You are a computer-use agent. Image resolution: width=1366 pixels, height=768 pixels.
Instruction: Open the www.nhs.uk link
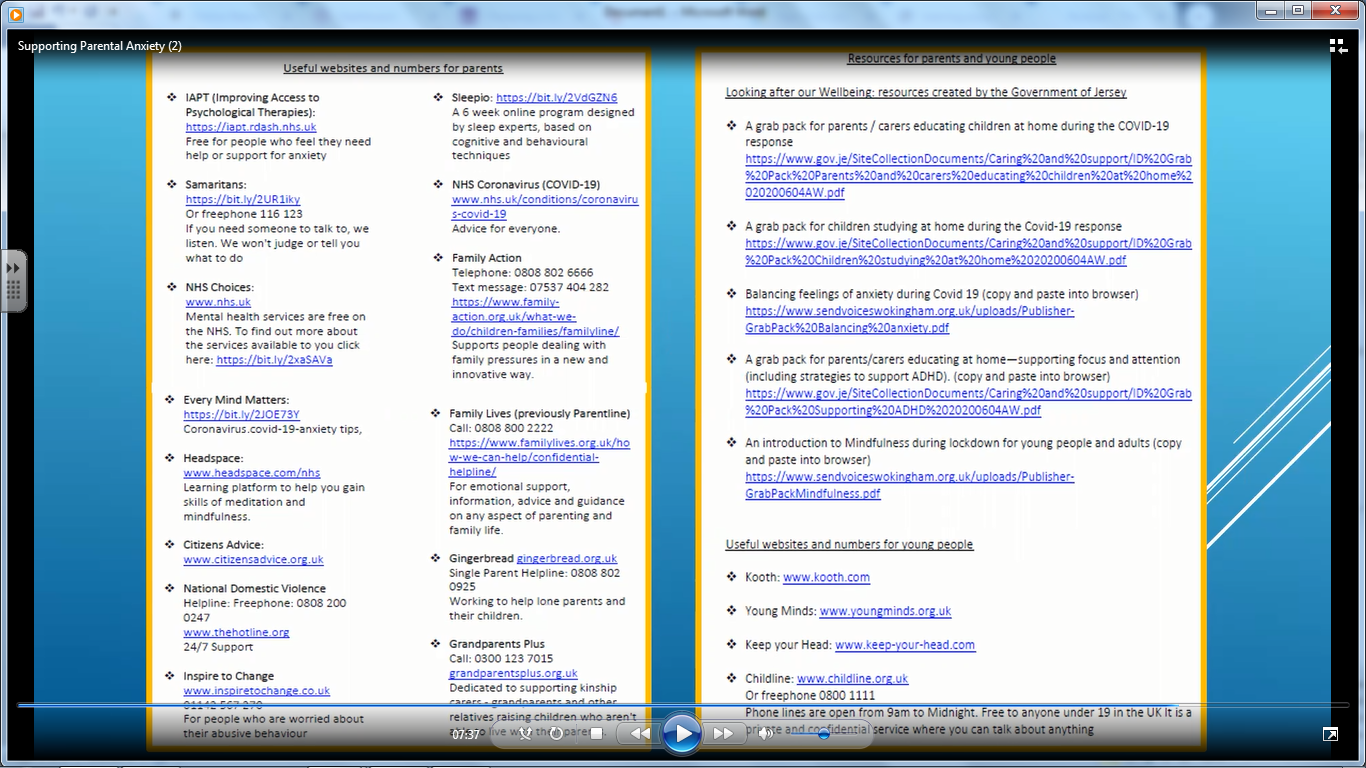pyautogui.click(x=218, y=302)
